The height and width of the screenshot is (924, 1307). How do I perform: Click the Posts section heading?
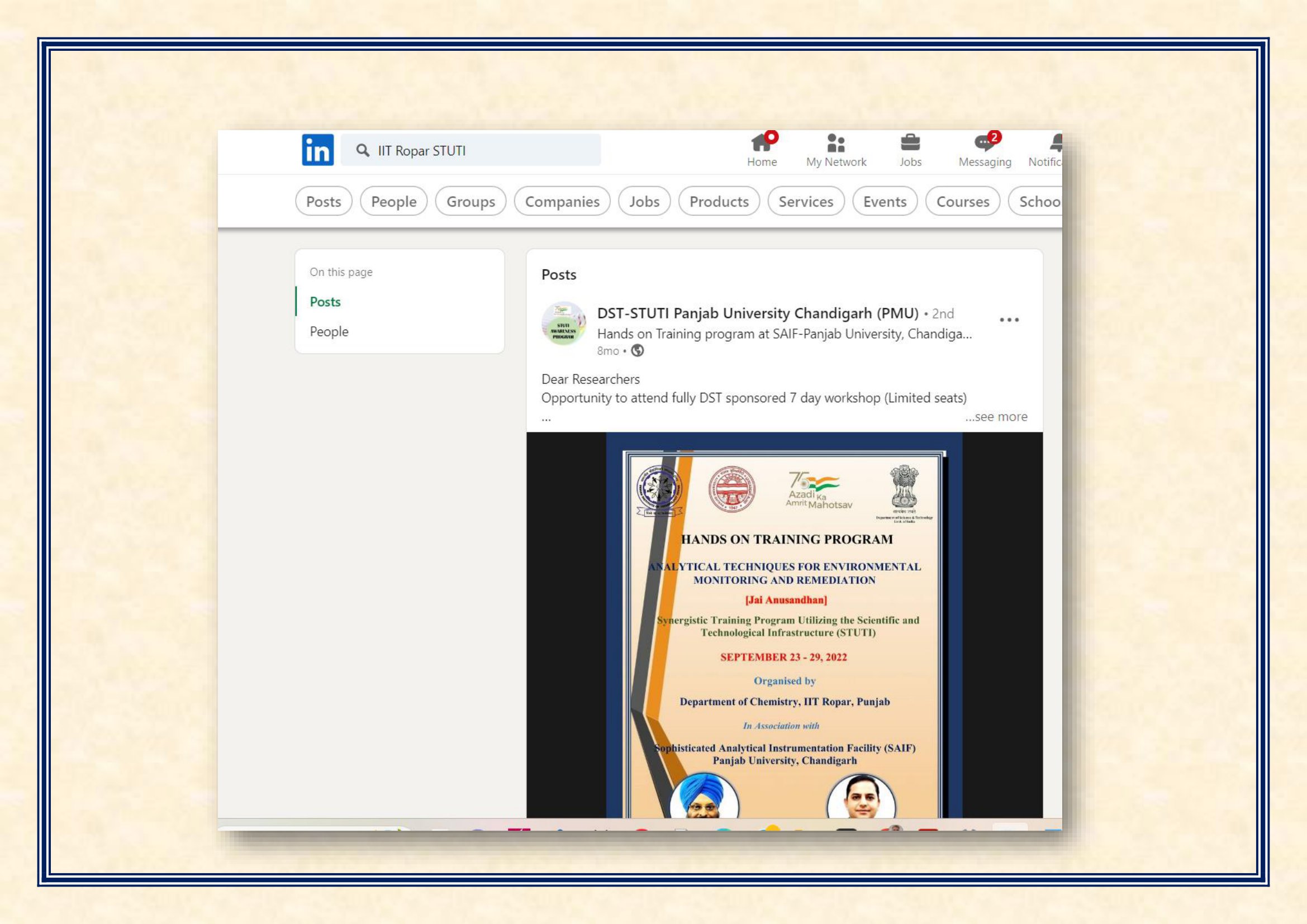(x=558, y=274)
